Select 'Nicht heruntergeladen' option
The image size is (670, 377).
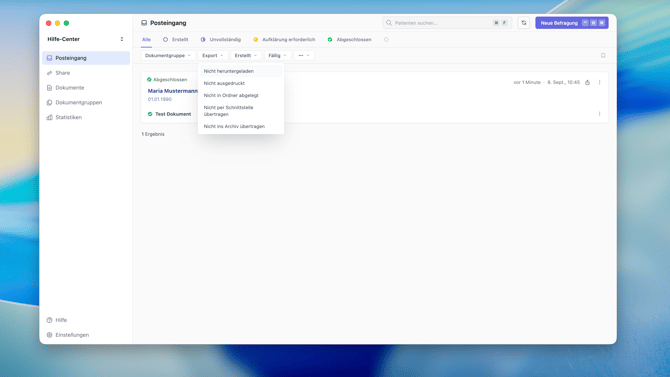tap(241, 71)
